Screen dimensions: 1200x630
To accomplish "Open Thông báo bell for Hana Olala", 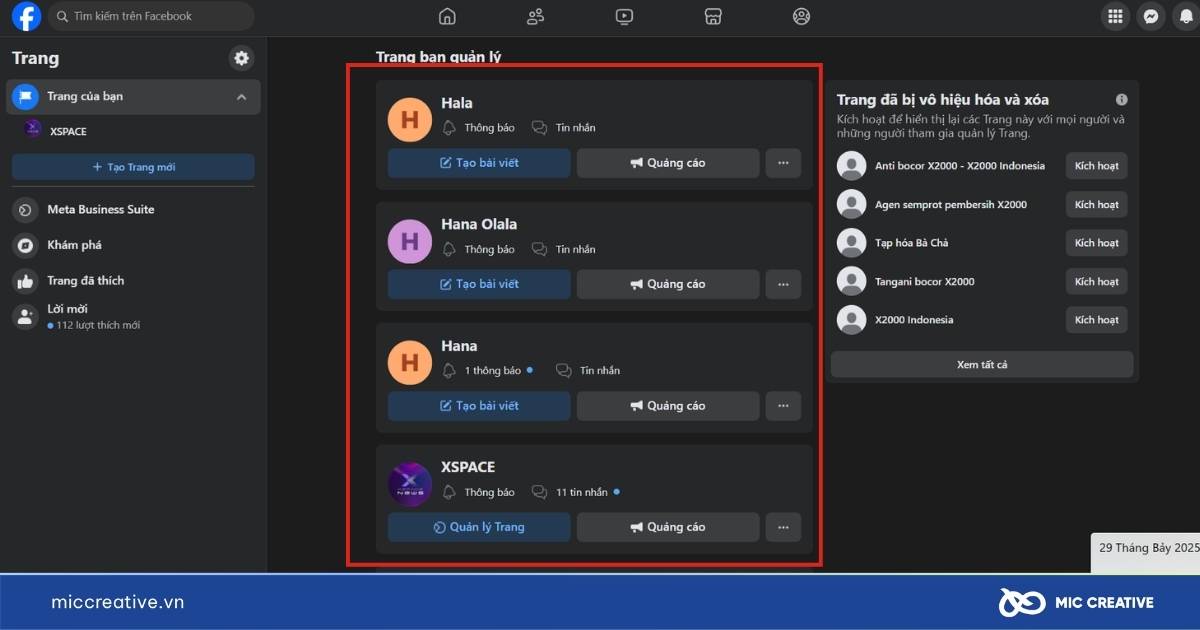I will pos(449,249).
